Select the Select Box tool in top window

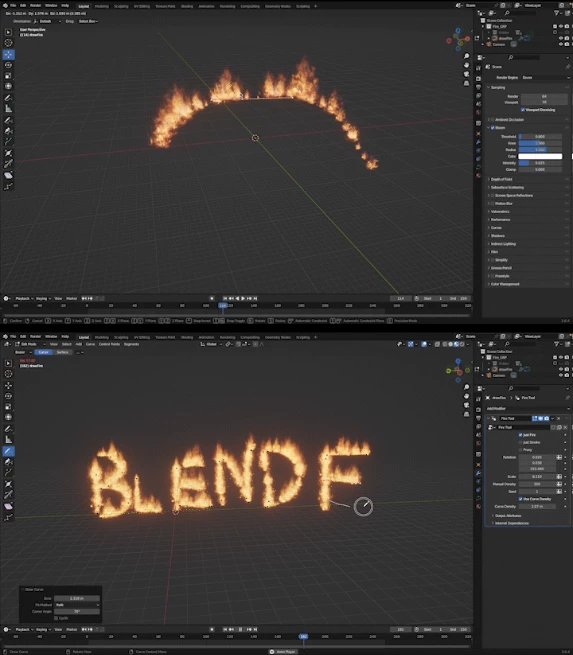pos(8,32)
